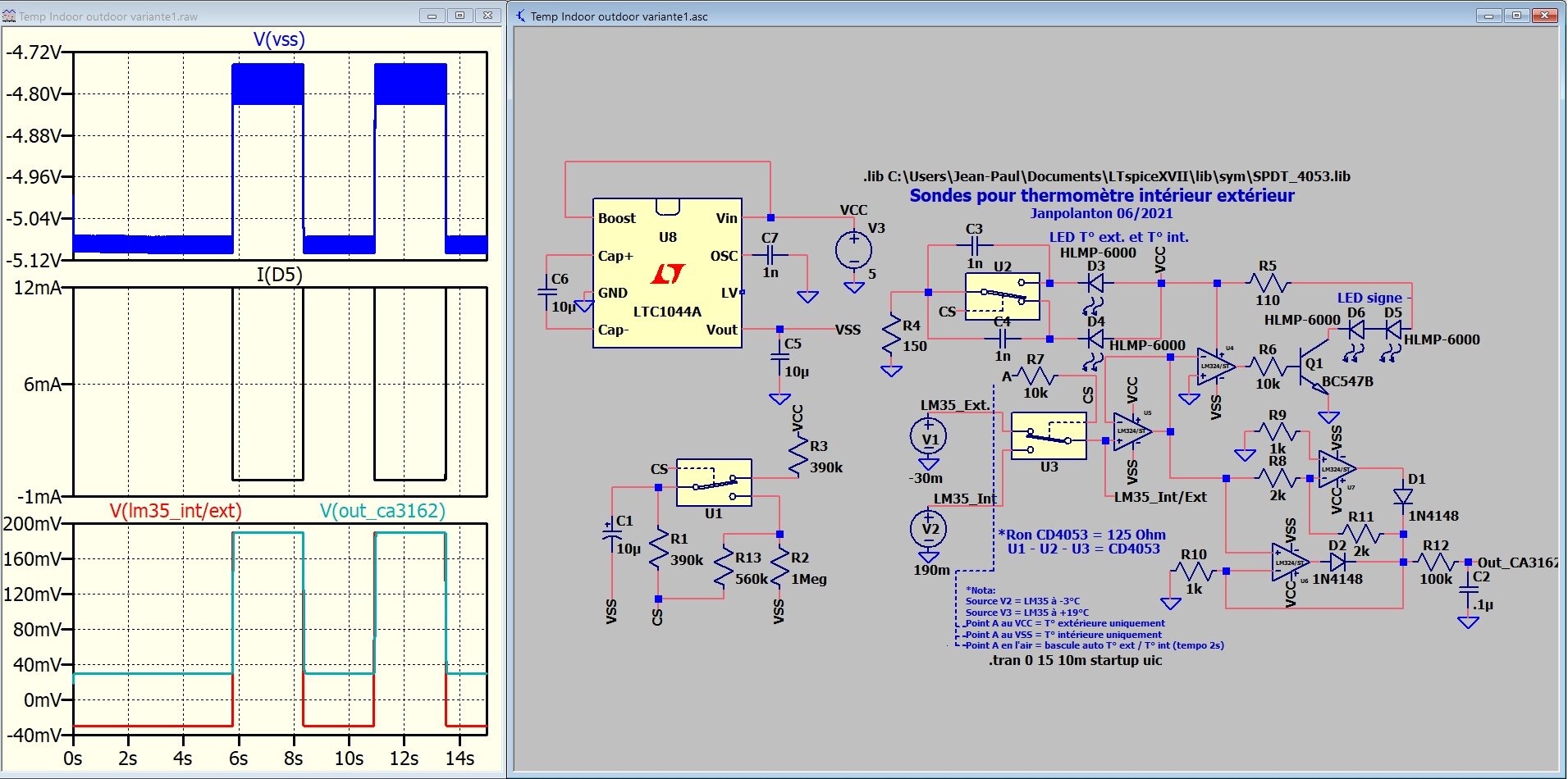Click the D1 1N4148 diode

[x=1403, y=497]
